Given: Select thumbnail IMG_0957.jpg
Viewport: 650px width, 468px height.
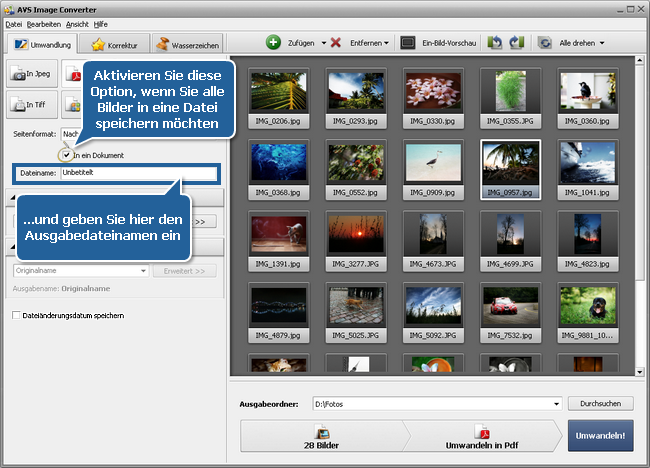Looking at the screenshot, I should pyautogui.click(x=510, y=170).
